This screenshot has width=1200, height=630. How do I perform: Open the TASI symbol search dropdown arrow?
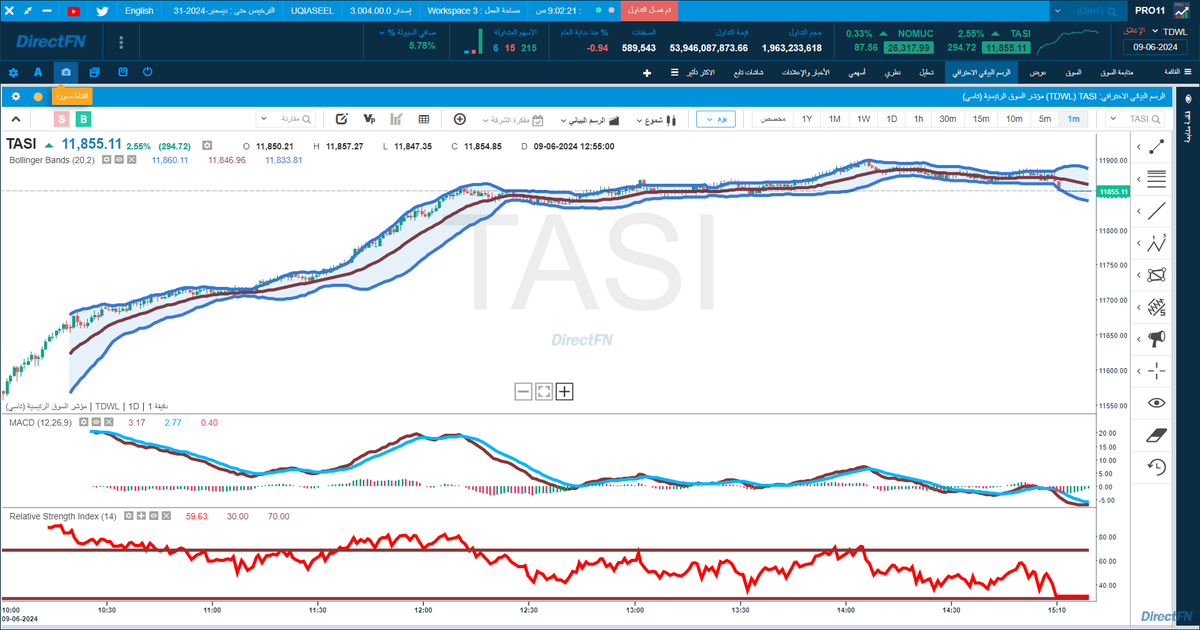pos(1111,119)
